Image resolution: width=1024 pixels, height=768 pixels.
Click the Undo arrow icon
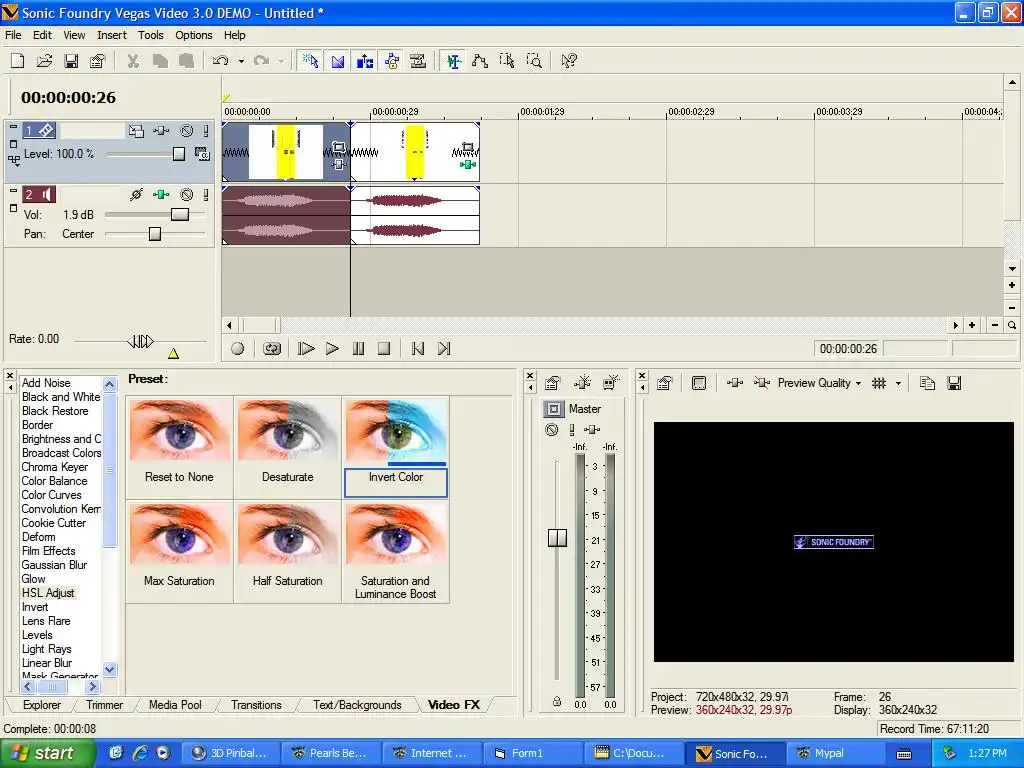coord(221,61)
